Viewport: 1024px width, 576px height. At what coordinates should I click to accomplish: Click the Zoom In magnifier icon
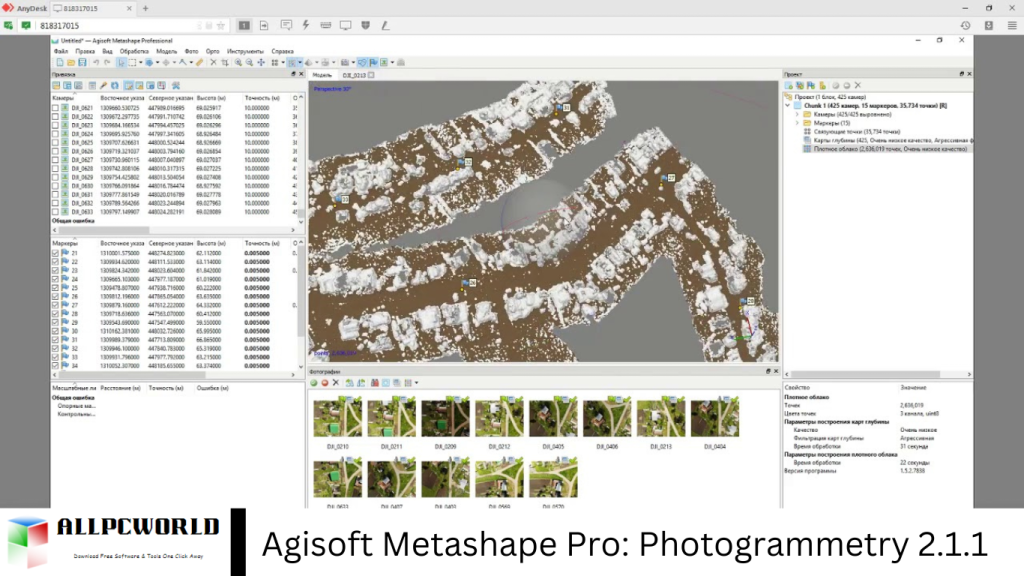point(238,63)
